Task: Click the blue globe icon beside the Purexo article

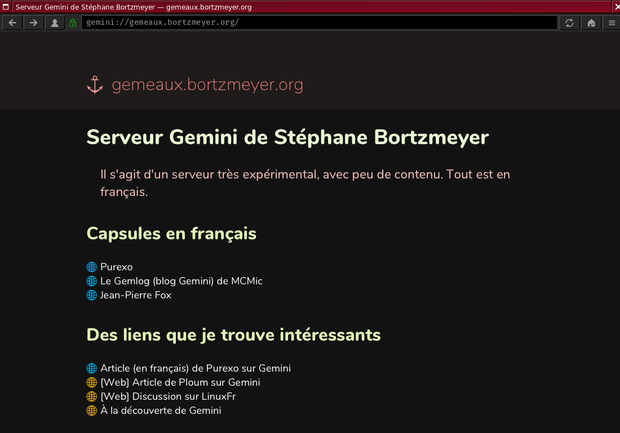Action: [x=91, y=369]
